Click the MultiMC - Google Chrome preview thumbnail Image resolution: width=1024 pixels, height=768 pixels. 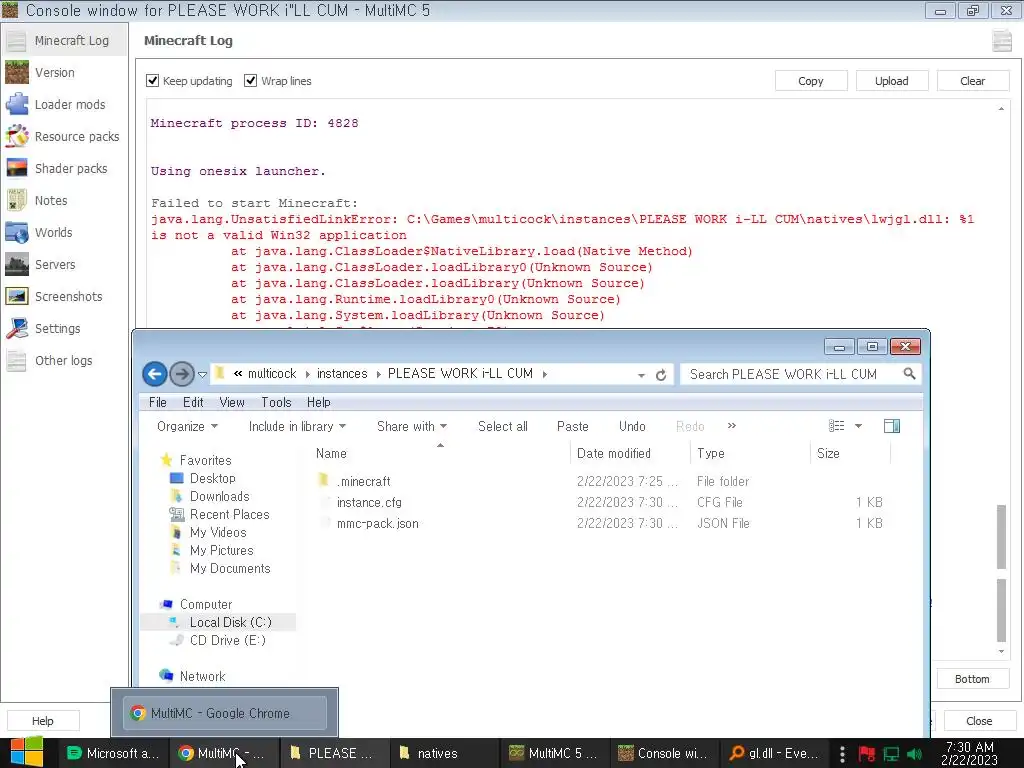click(225, 713)
